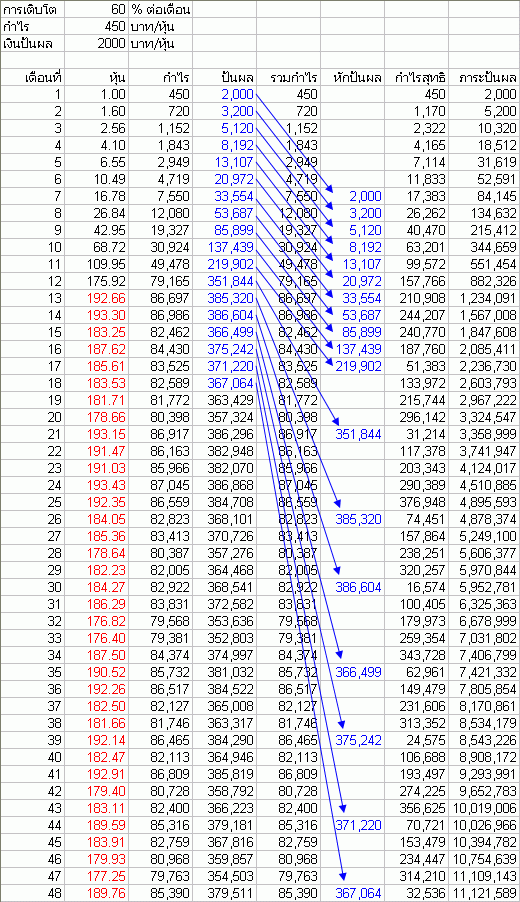Image resolution: width=520 pixels, height=902 pixels.
Task: Select the red shares value 192.66
Action: [x=95, y=299]
